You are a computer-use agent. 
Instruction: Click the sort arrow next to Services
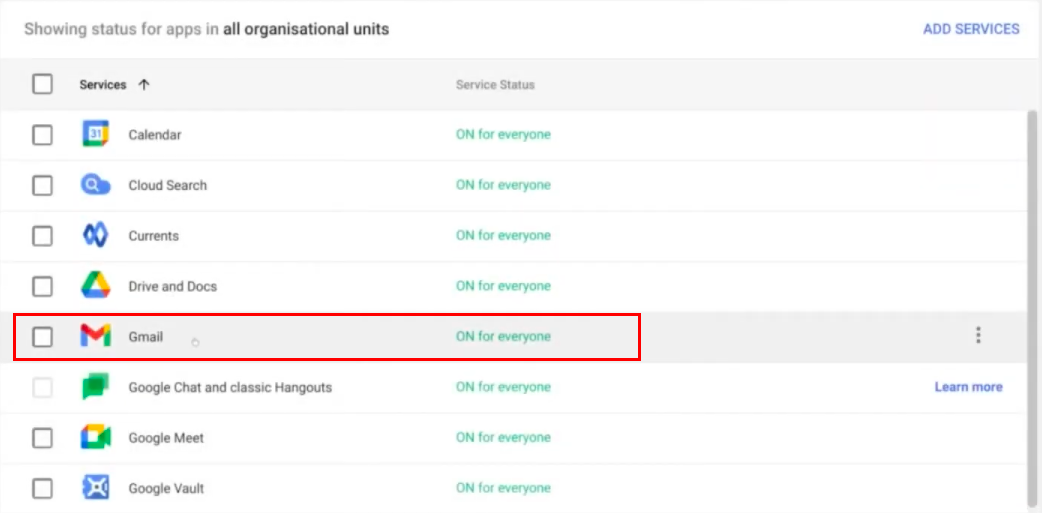pos(144,85)
